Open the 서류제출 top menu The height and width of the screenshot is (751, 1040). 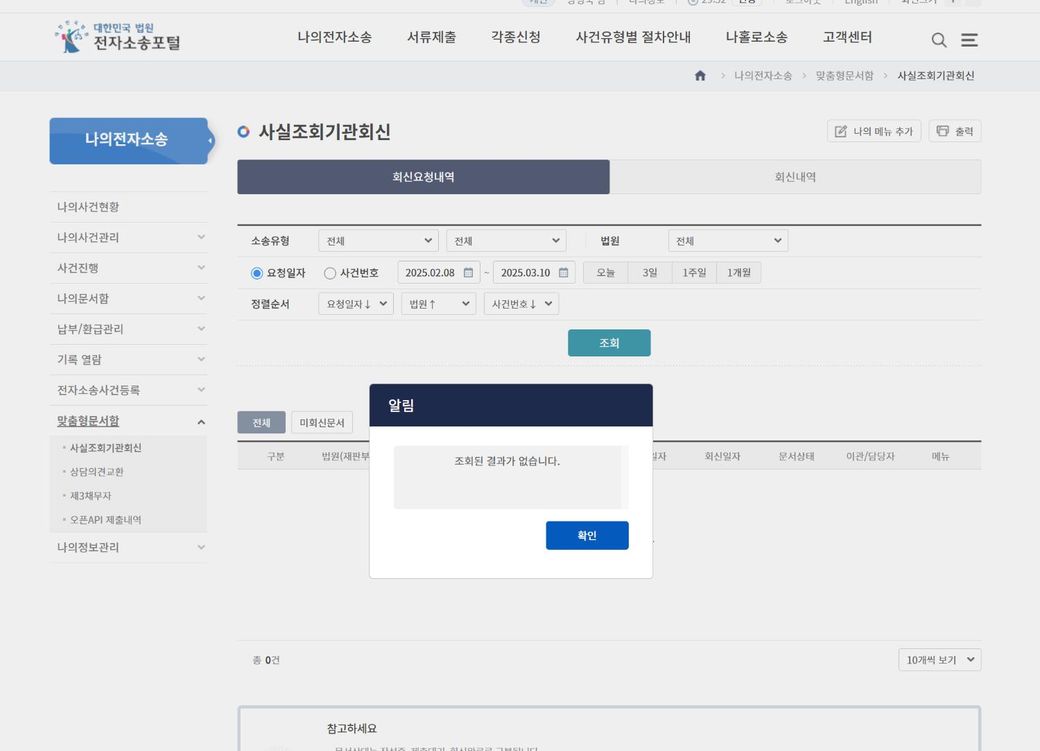[x=431, y=37]
